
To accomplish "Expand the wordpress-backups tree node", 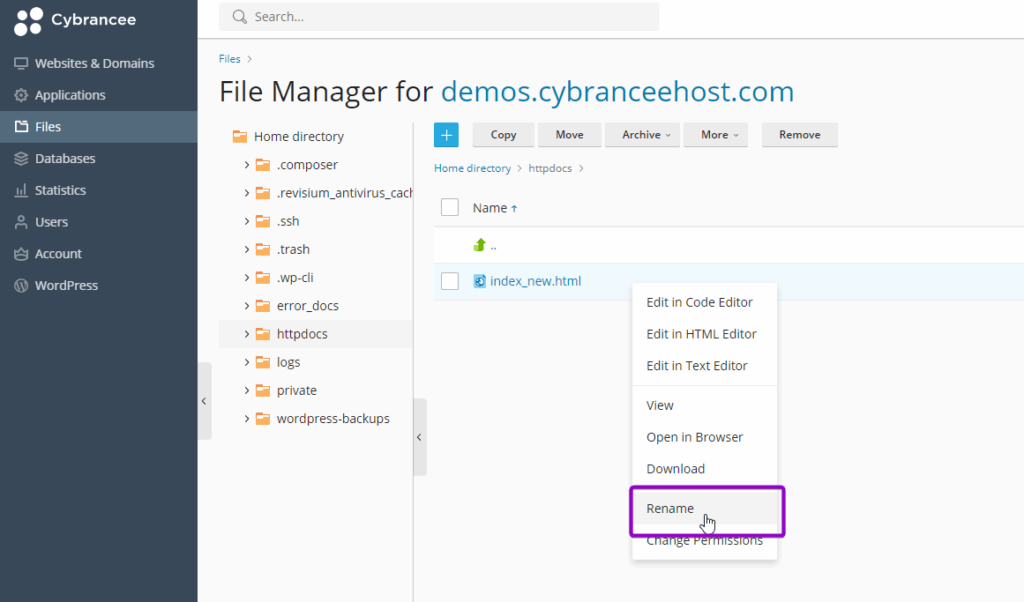I will coord(246,419).
